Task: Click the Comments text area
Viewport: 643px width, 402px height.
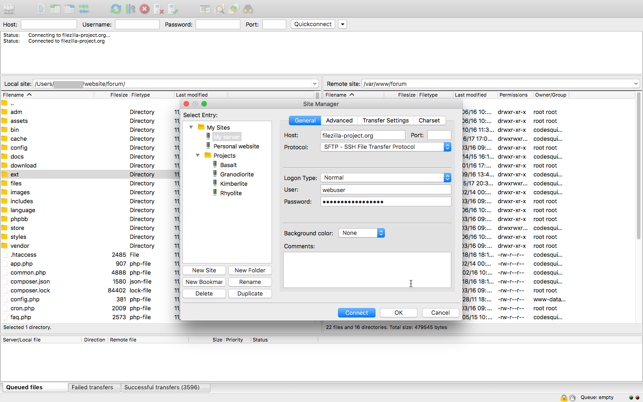Action: click(366, 269)
